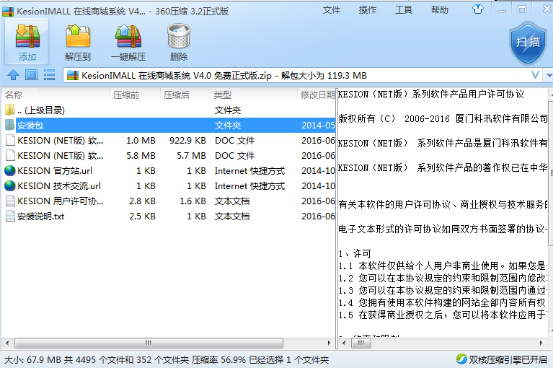Sort by the 压缩后 column header
The image size is (553, 368).
pyautogui.click(x=186, y=95)
